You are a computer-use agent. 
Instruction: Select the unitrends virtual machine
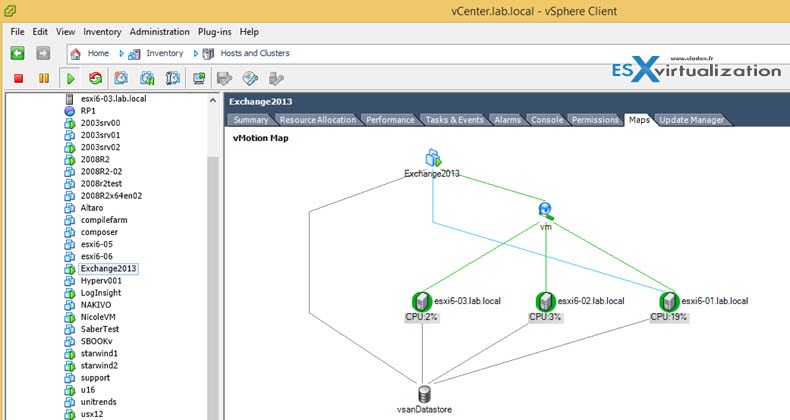pos(98,402)
